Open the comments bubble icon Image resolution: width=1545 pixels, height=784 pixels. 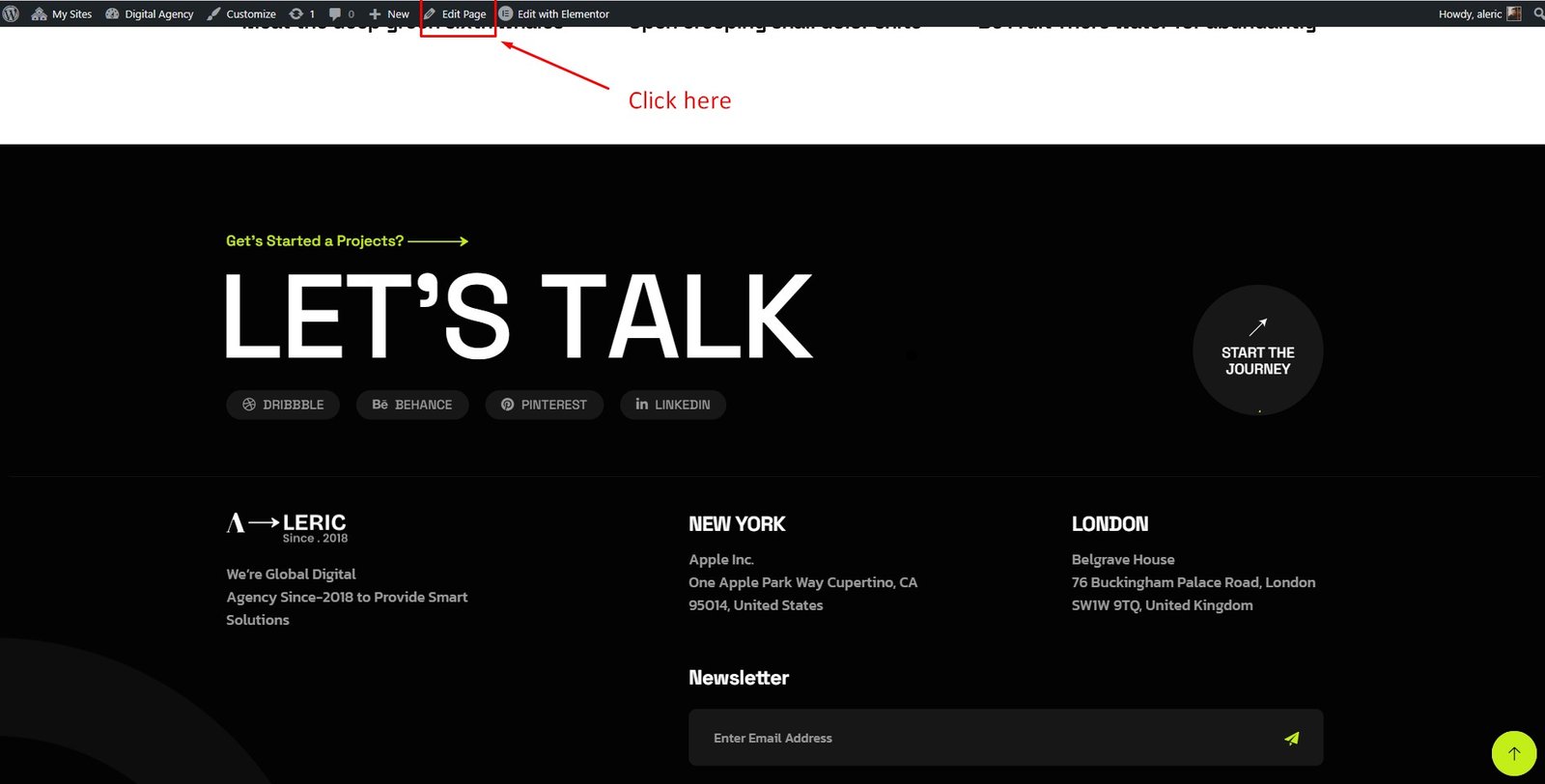pyautogui.click(x=341, y=14)
